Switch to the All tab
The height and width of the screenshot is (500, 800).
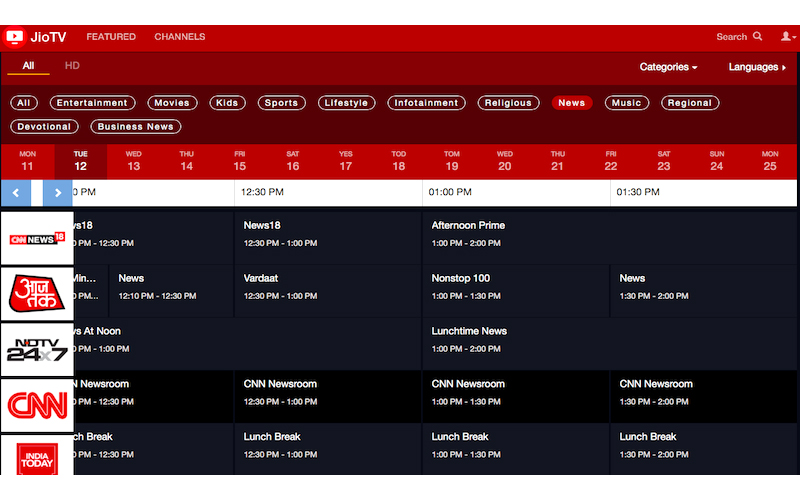(28, 66)
